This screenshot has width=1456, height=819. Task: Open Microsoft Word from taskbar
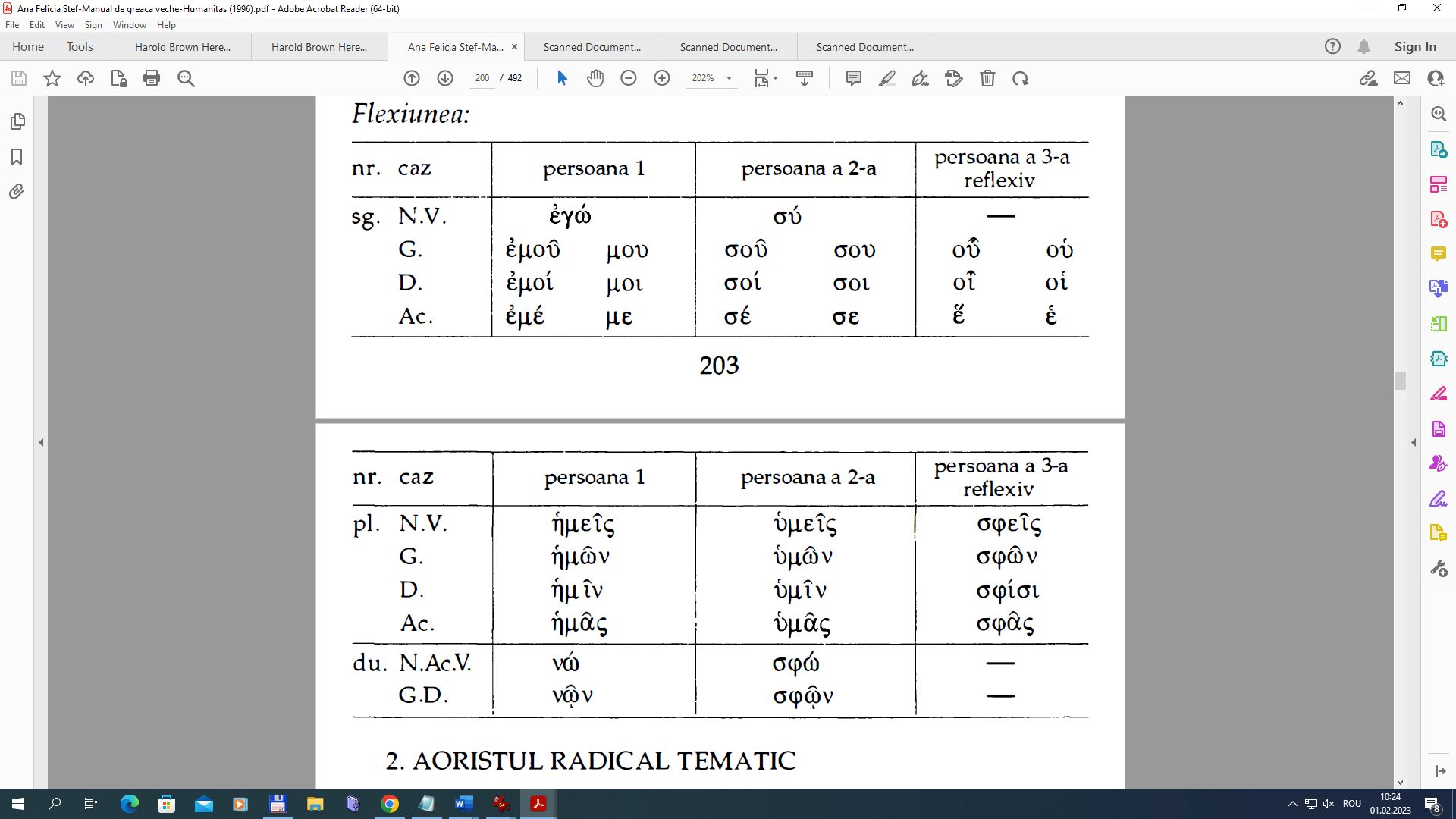tap(464, 804)
